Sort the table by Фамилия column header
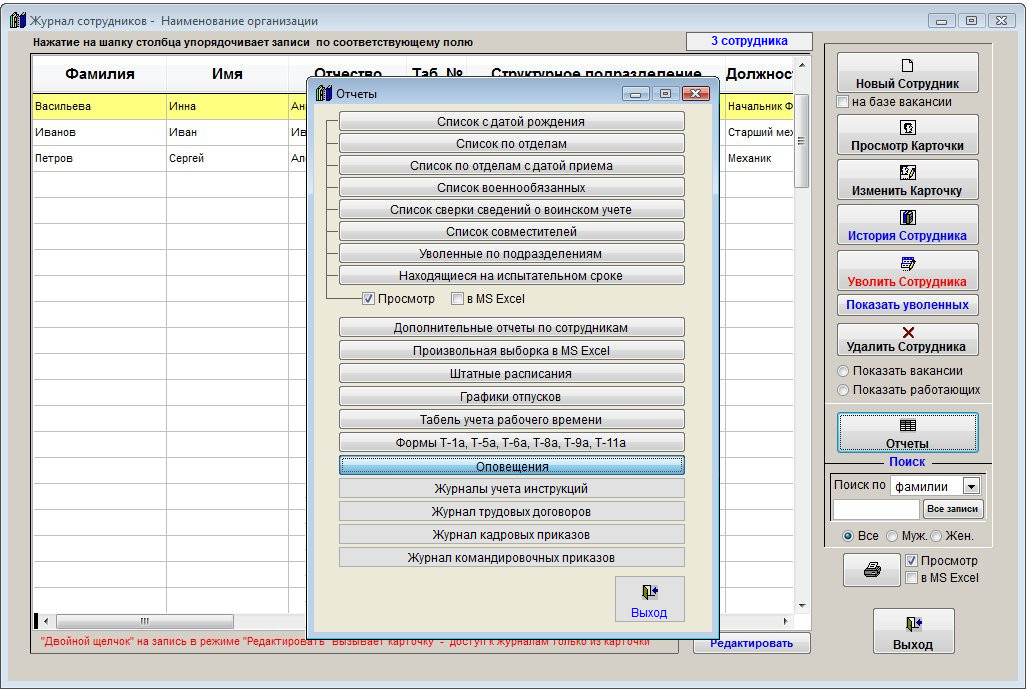Image resolution: width=1029 pixels, height=689 pixels. [x=100, y=74]
